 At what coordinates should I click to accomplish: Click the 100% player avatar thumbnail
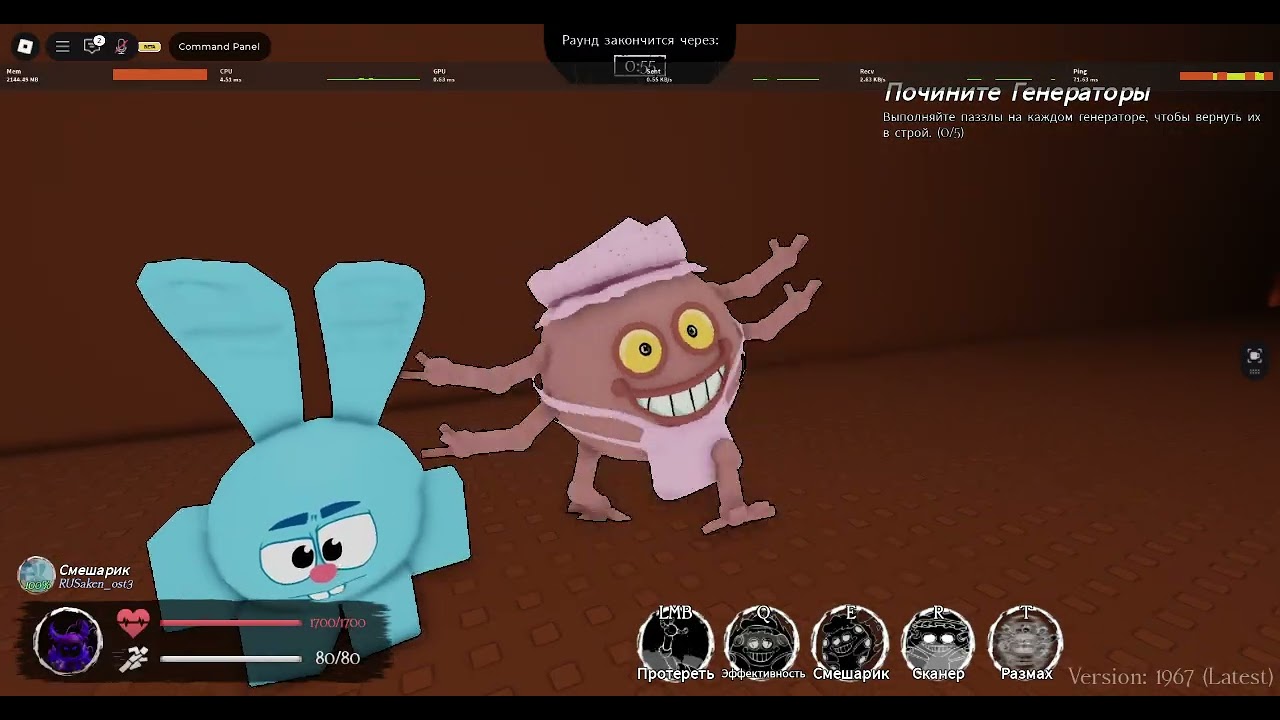tap(36, 575)
